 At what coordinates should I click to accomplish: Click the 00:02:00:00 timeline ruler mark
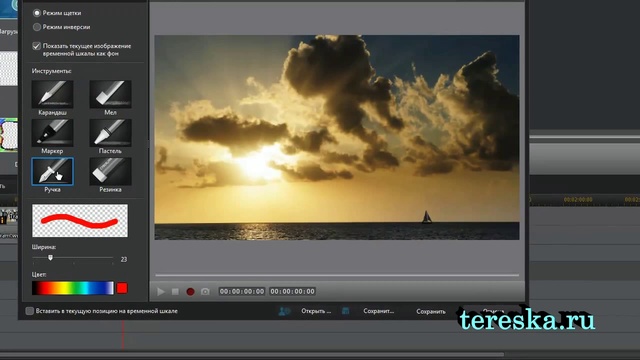point(578,200)
